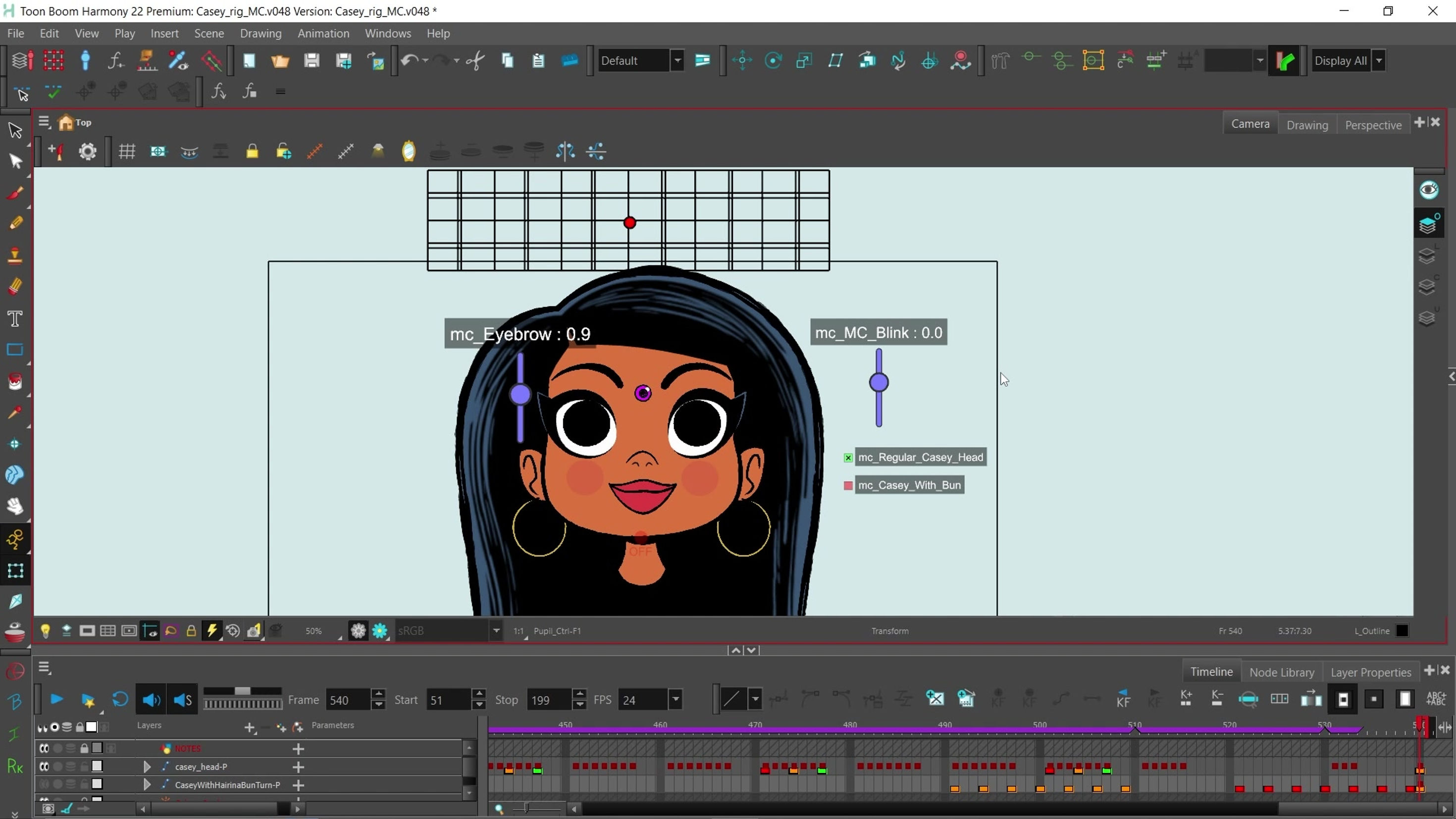Image resolution: width=1456 pixels, height=819 pixels.
Task: Open the Windows menu
Action: point(388,33)
